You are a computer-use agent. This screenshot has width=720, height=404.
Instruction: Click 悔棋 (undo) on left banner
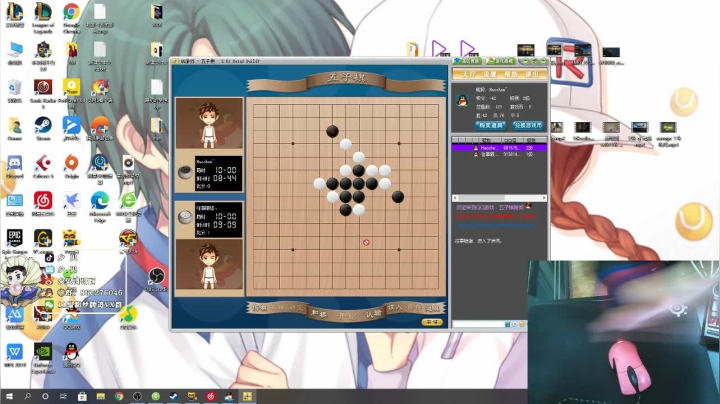(260, 308)
